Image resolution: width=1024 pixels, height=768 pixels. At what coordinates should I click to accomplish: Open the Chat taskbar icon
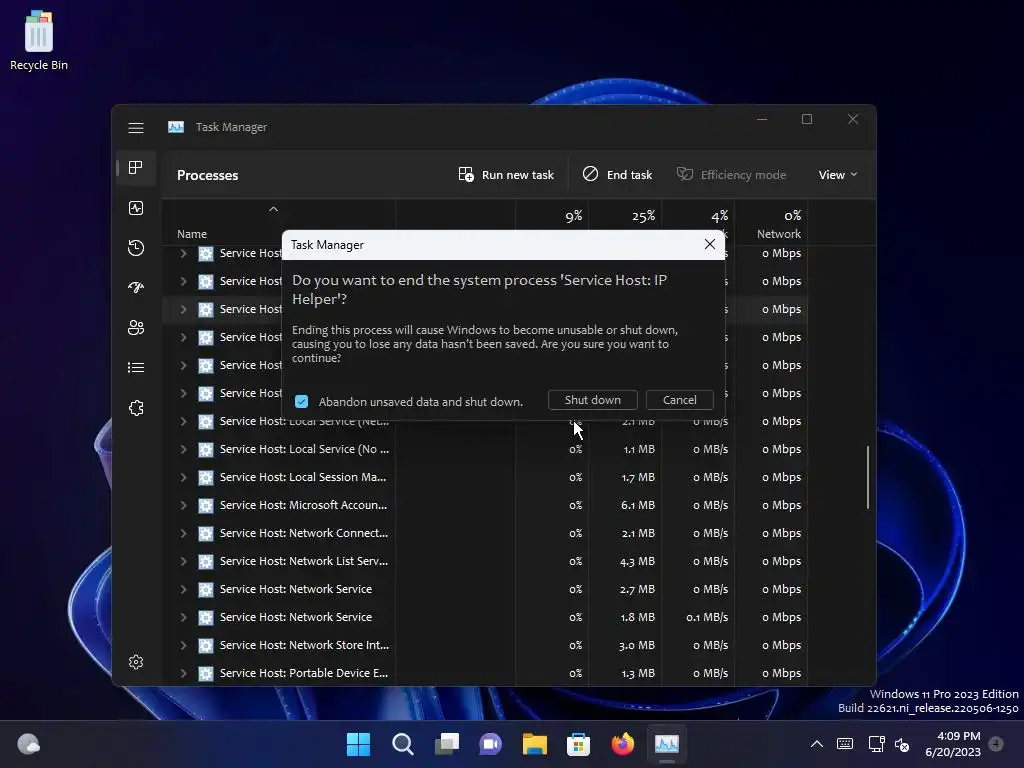click(x=490, y=744)
